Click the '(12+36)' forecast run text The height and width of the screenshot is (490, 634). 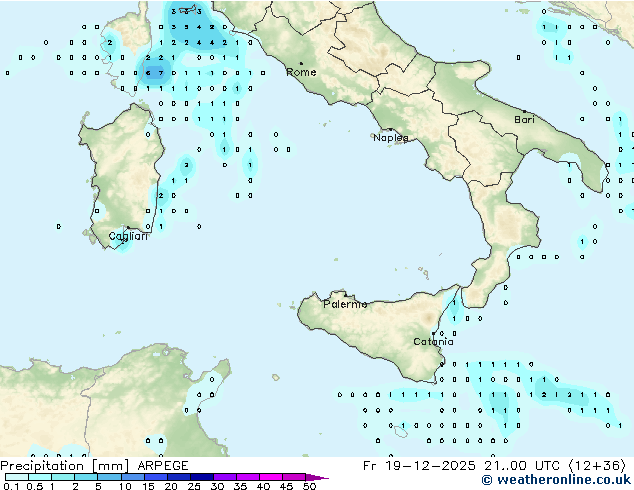[598, 466]
